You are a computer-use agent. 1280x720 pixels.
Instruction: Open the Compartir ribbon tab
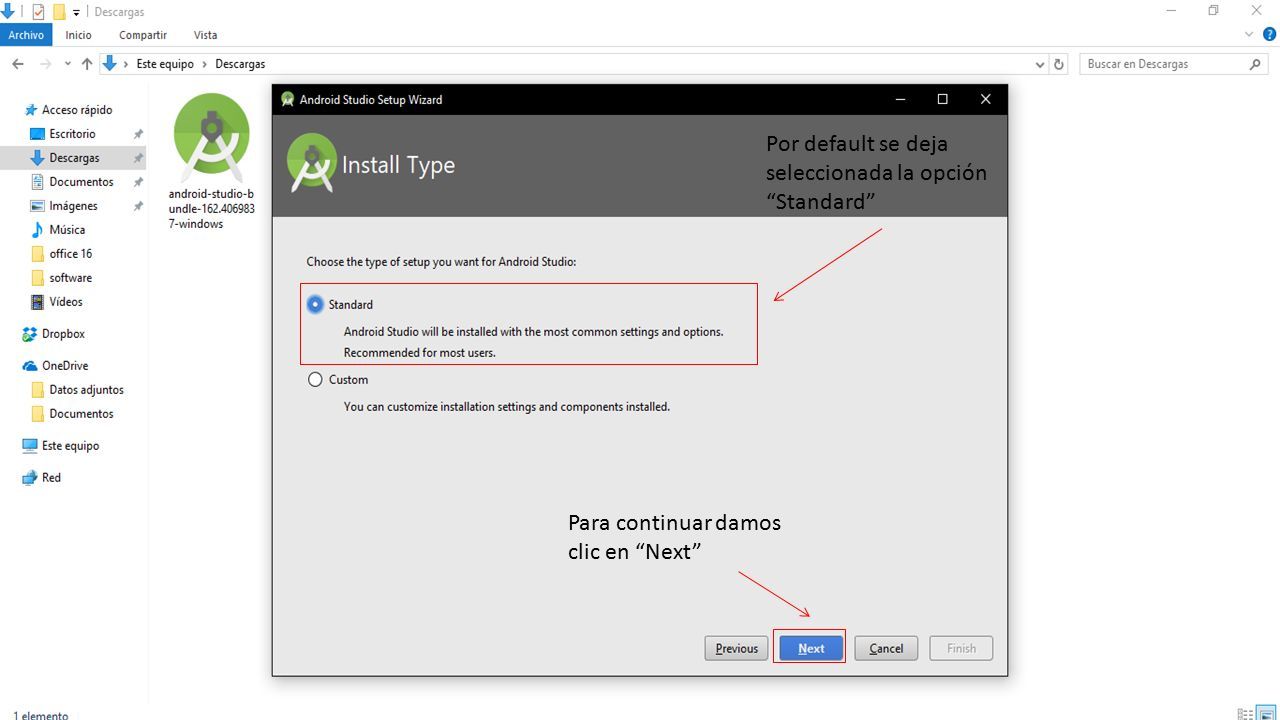(x=143, y=35)
